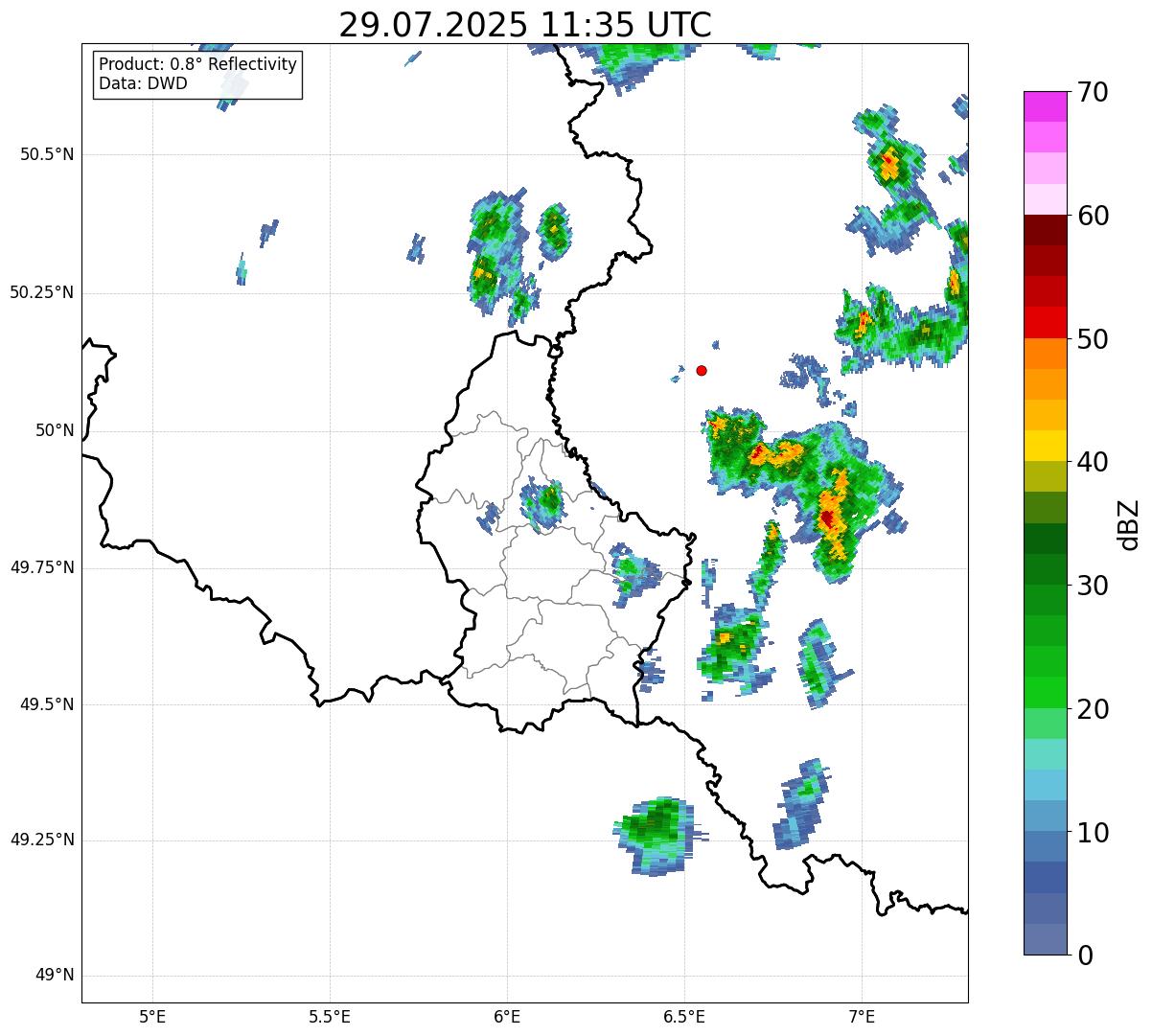Viewport: 1152px width, 1036px height.
Task: Pick the magenta swatch at top of colorbar
Action: (1046, 106)
